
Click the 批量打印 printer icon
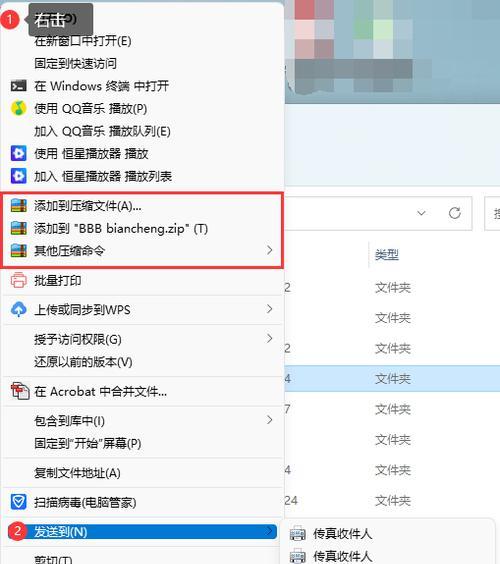(x=18, y=281)
